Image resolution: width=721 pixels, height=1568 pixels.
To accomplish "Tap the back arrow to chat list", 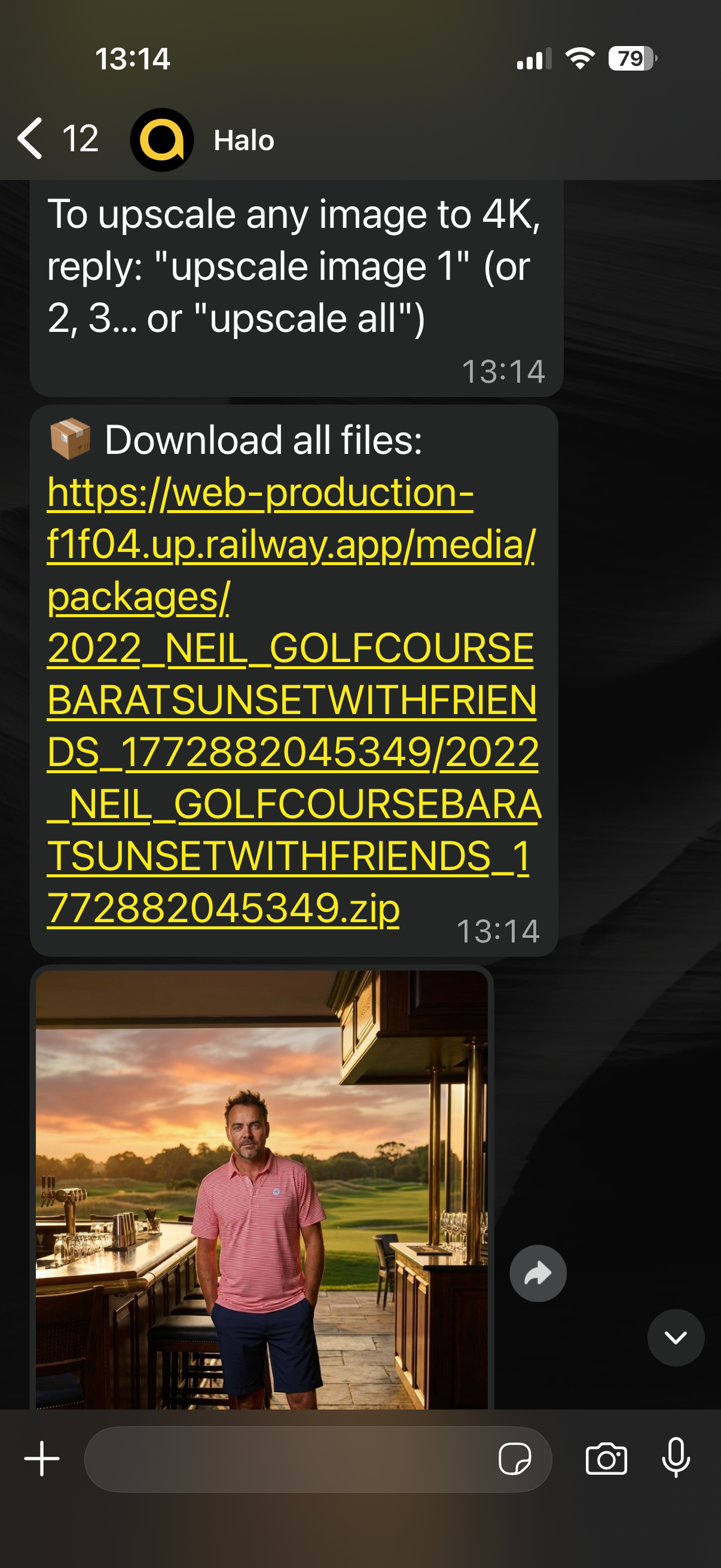I will pyautogui.click(x=30, y=139).
